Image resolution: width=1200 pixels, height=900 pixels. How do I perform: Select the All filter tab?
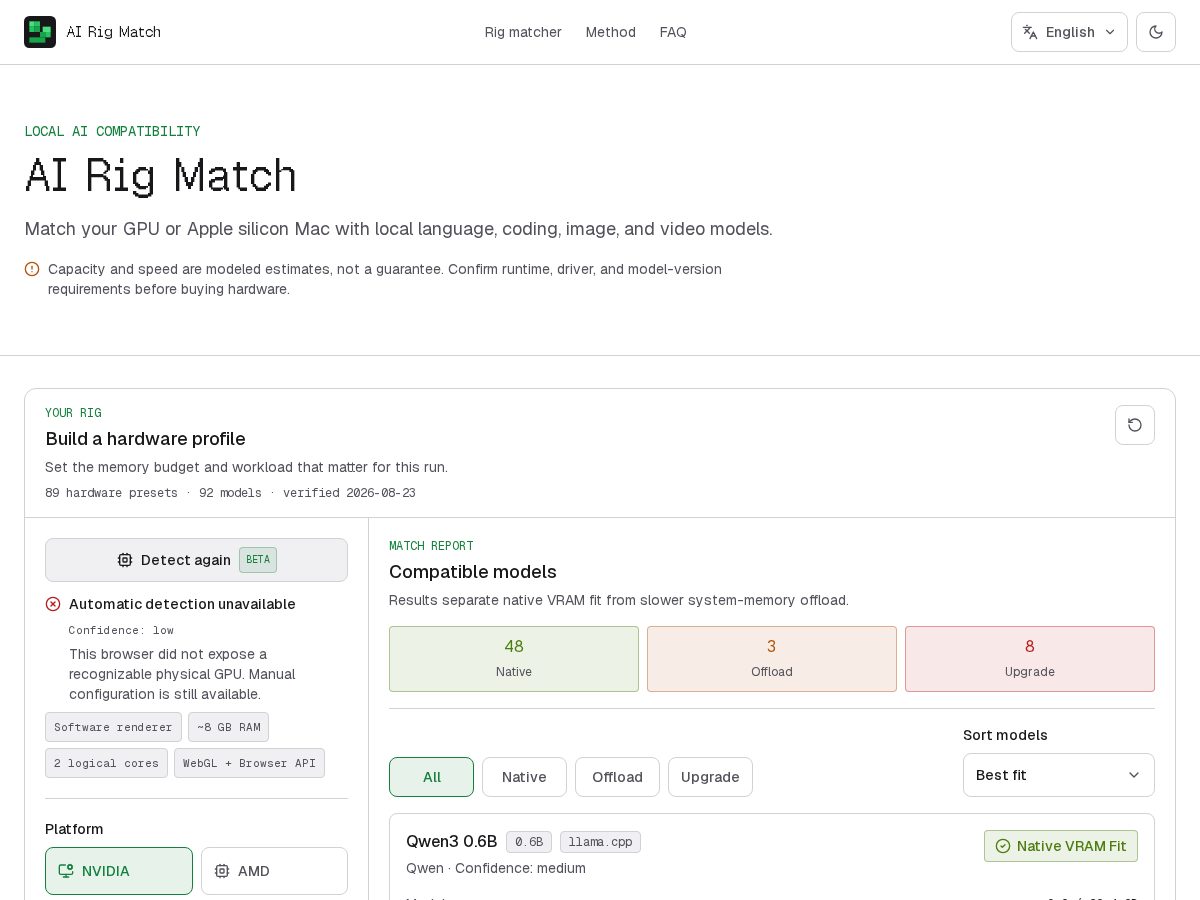tap(431, 777)
